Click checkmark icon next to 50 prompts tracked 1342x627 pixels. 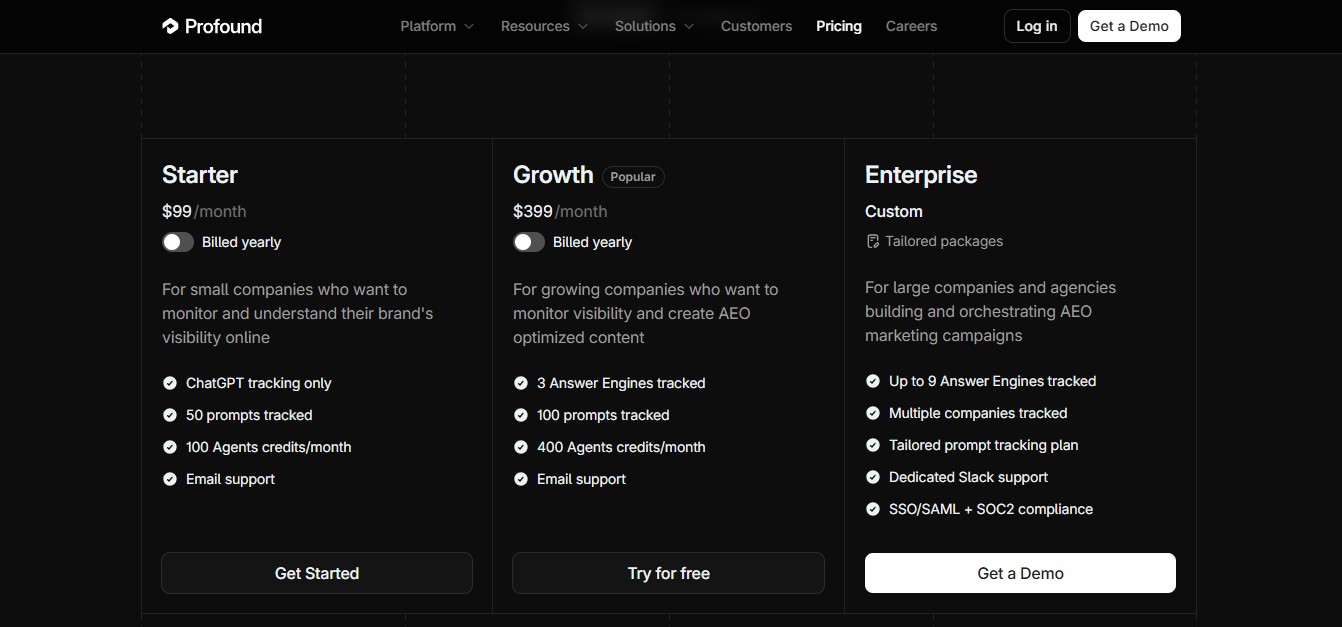pos(170,415)
